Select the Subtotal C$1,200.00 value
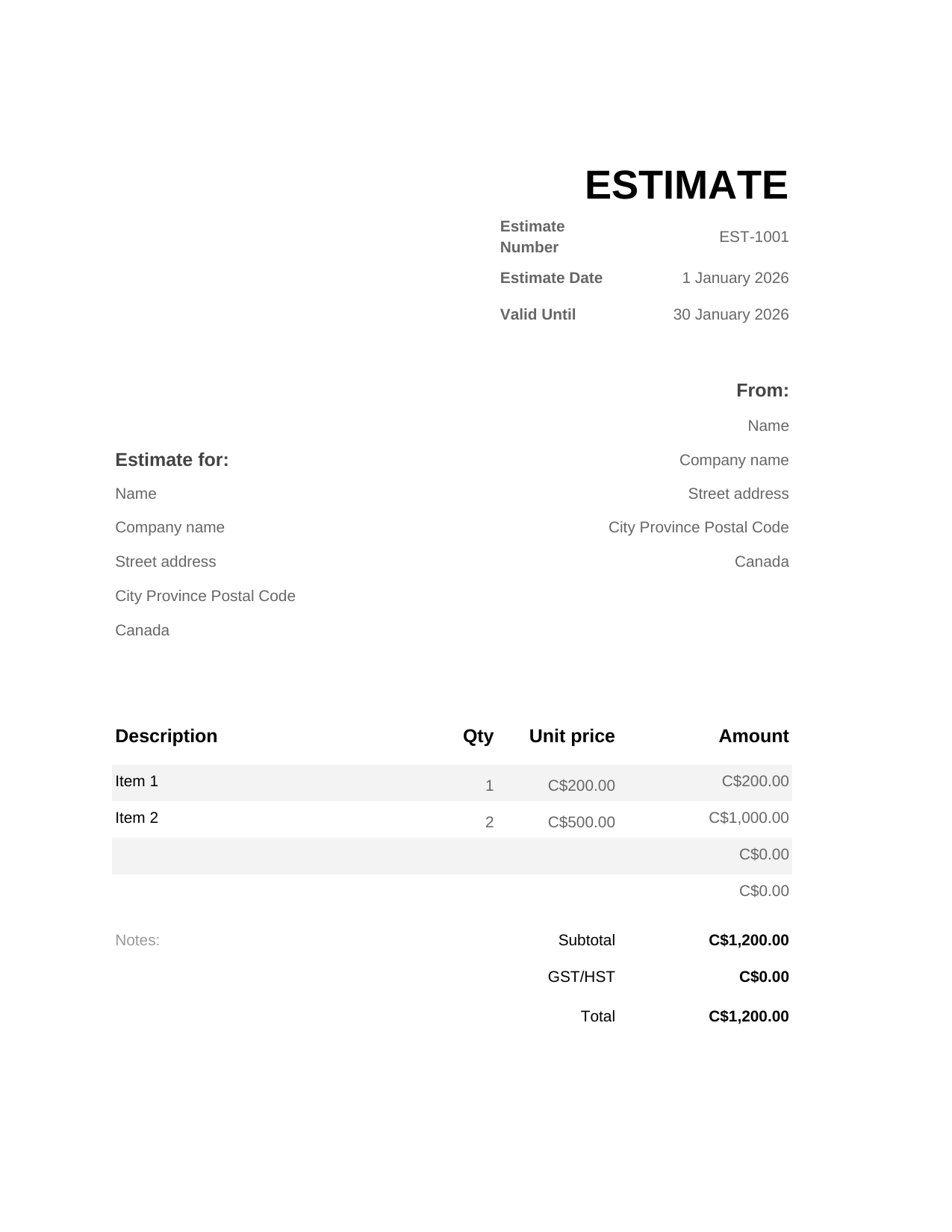The height and width of the screenshot is (1232, 952). click(748, 940)
